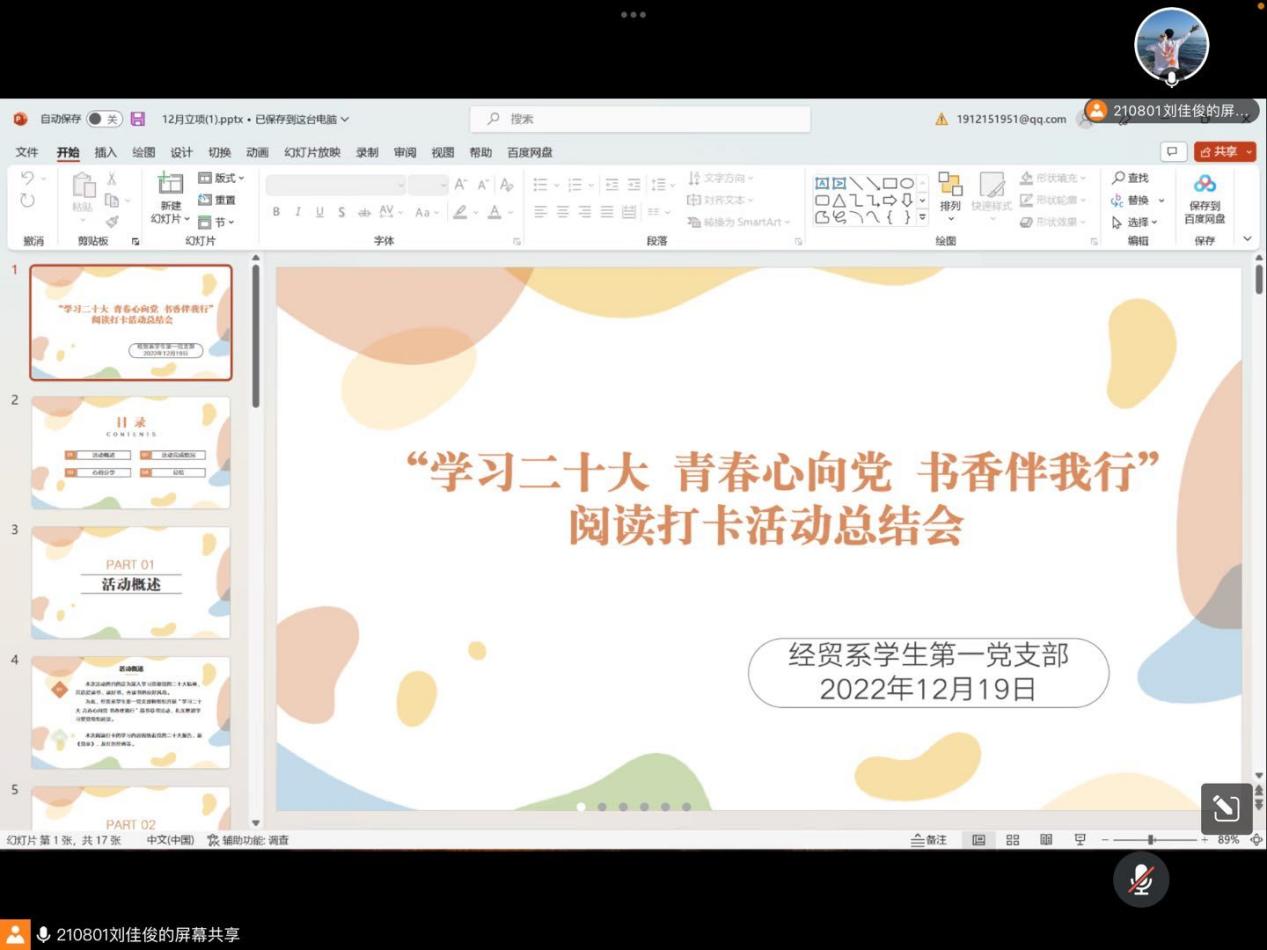
Task: Click the Share (共享) button
Action: click(x=1225, y=152)
